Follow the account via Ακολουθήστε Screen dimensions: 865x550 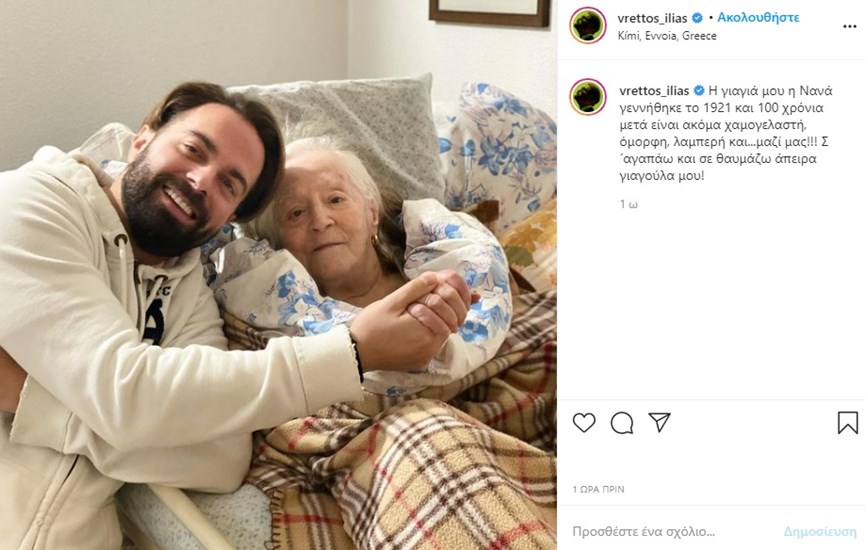point(758,18)
